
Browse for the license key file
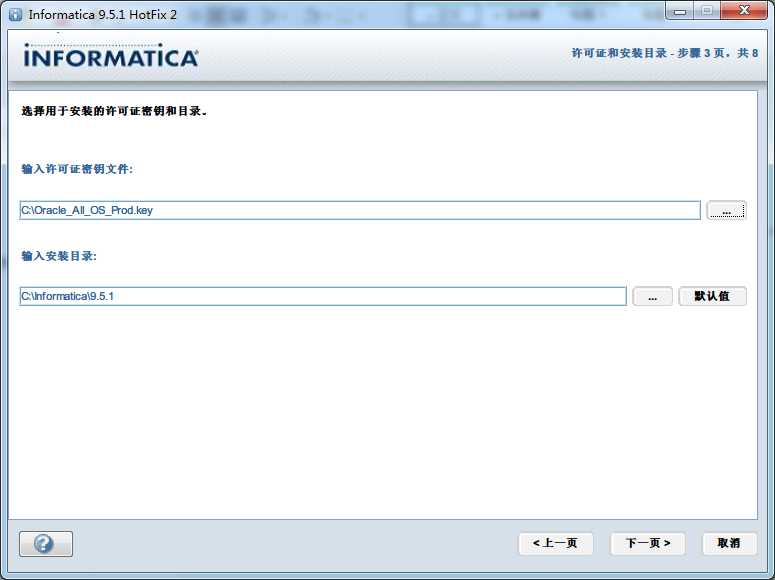pyautogui.click(x=726, y=210)
